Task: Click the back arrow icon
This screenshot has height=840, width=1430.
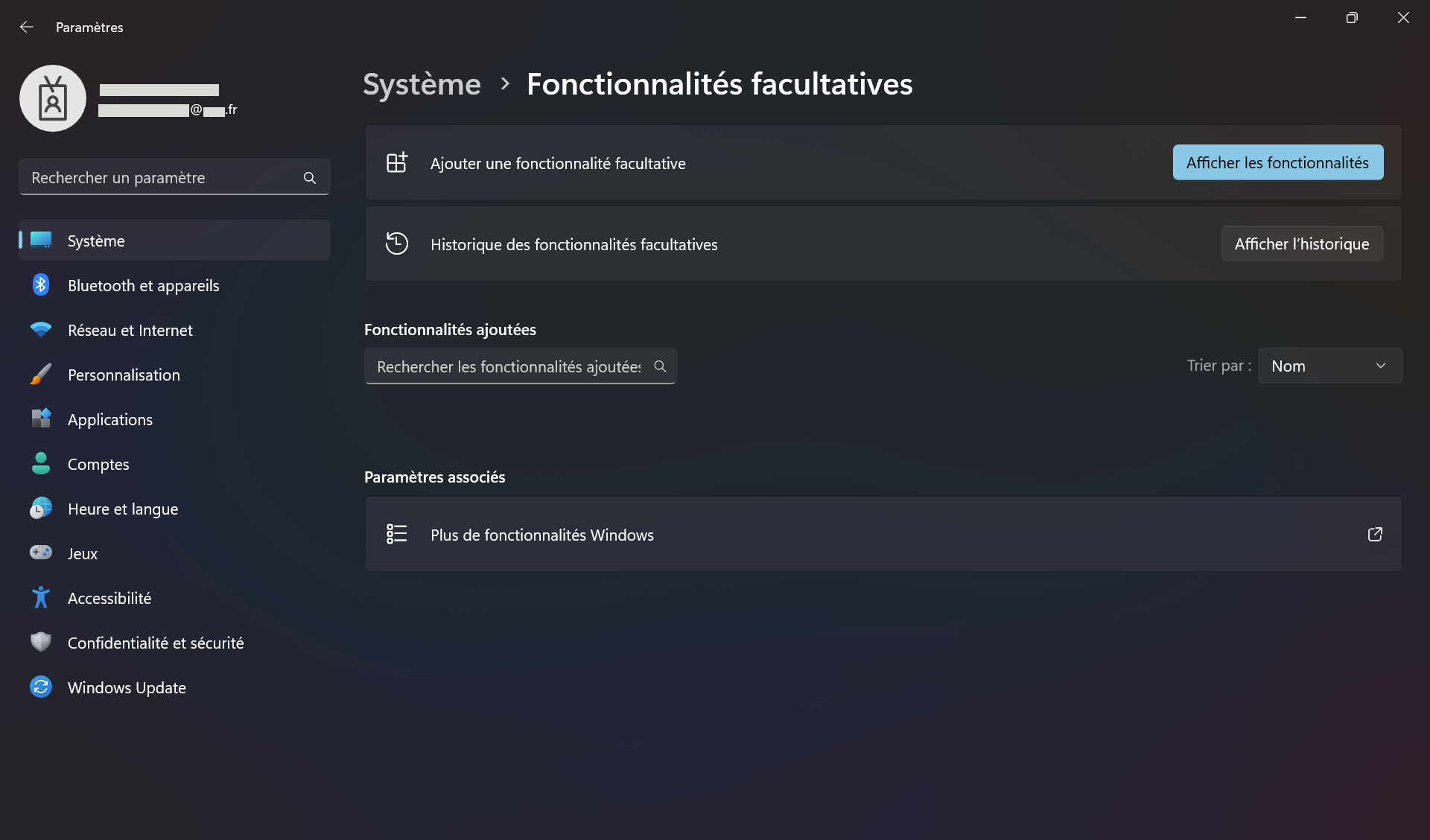Action: pos(27,27)
